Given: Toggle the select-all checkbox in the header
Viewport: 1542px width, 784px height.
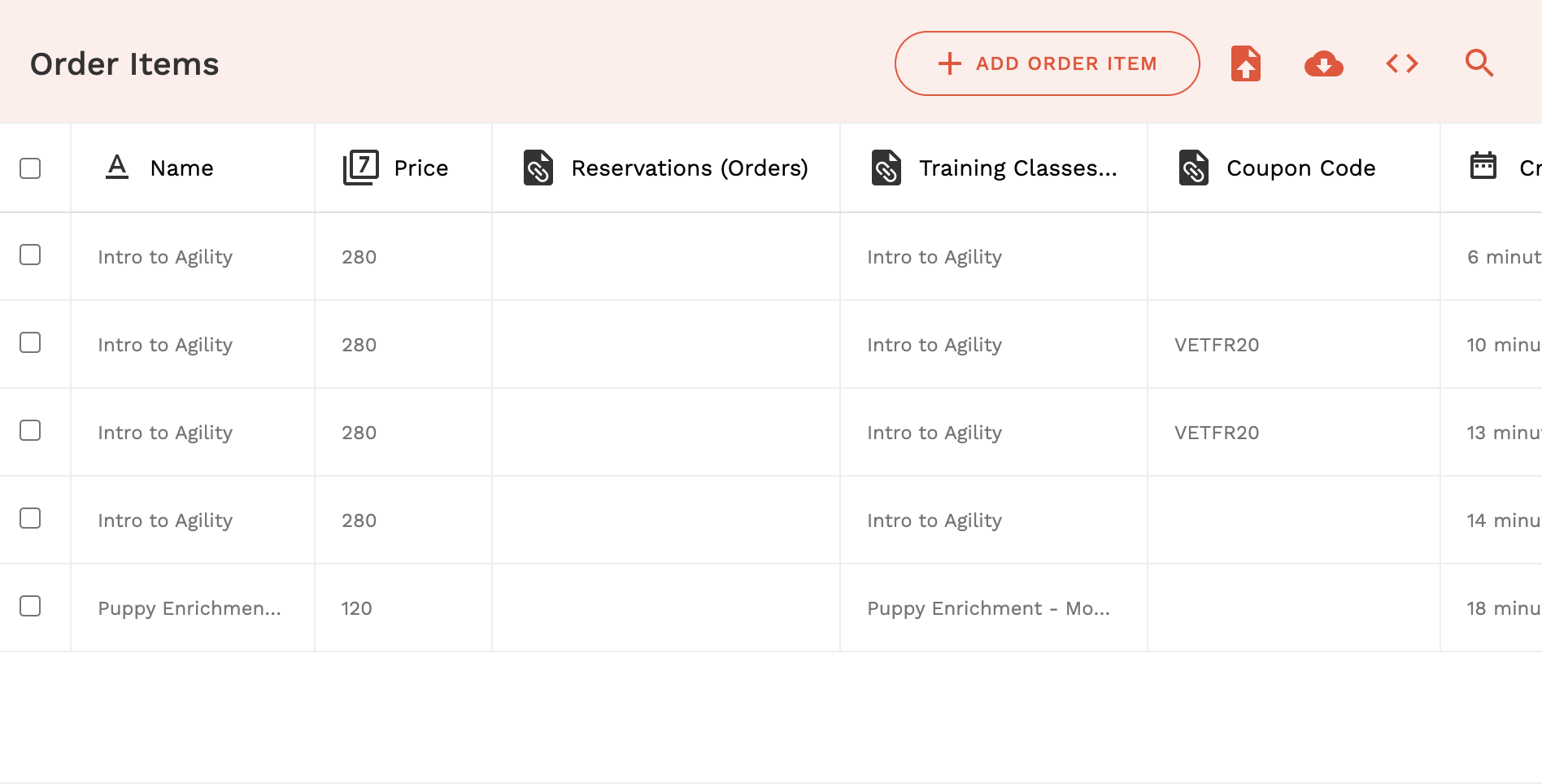Looking at the screenshot, I should tap(30, 168).
